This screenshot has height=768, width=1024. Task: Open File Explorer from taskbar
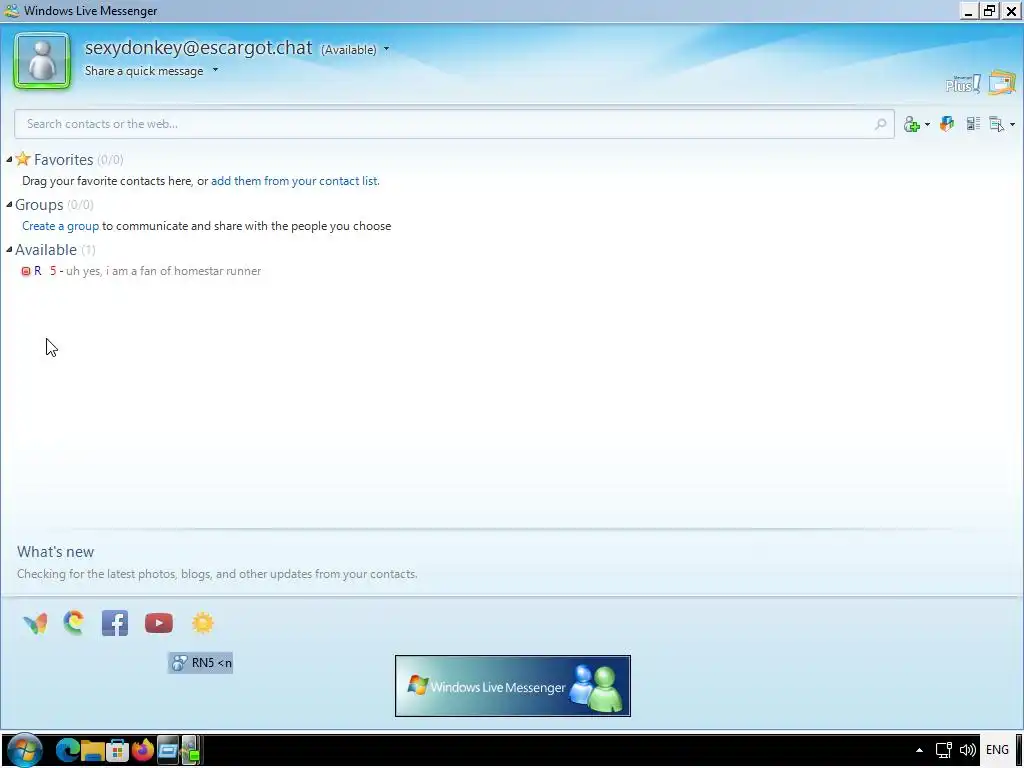pos(92,750)
